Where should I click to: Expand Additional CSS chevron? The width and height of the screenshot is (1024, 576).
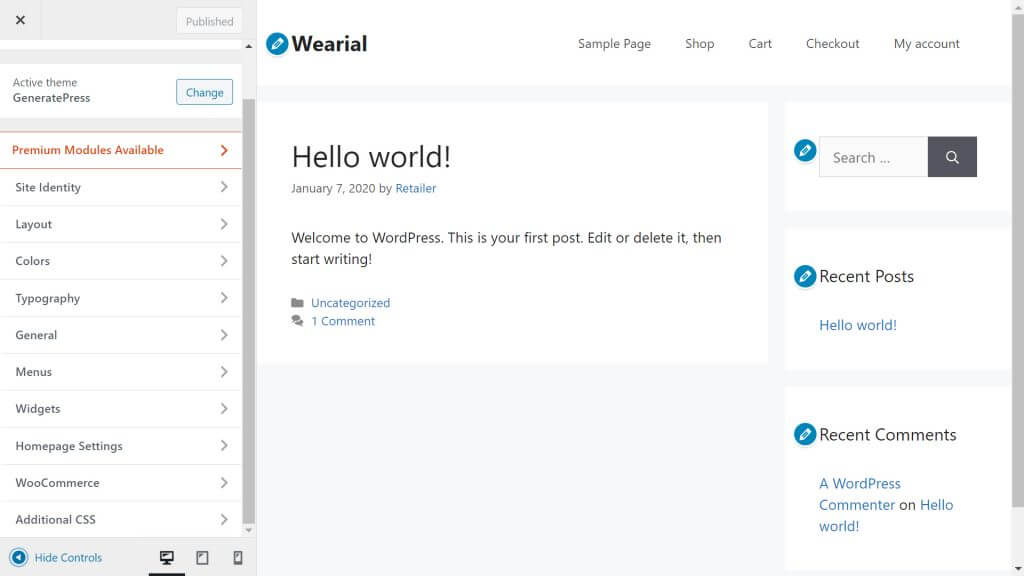224,519
